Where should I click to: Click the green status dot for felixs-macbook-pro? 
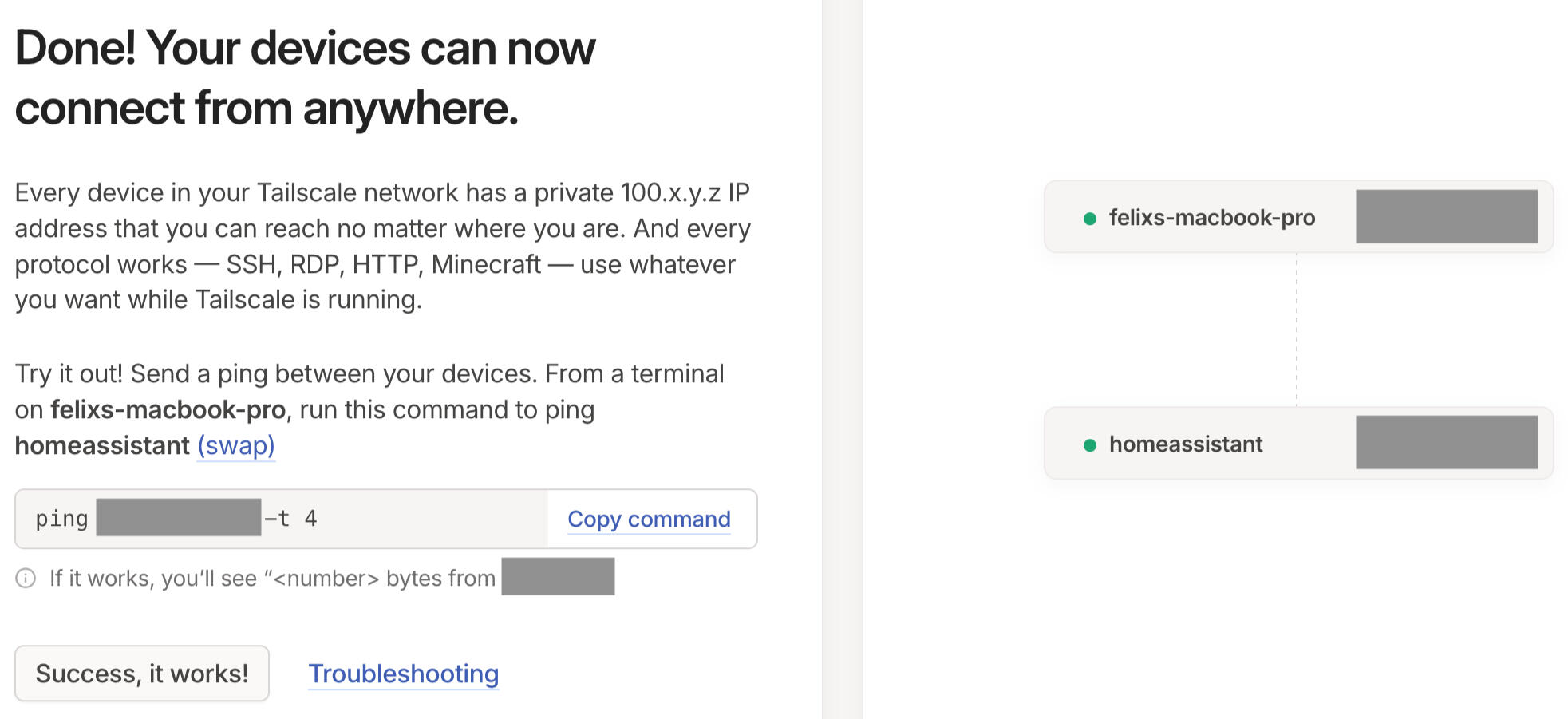pos(1089,219)
